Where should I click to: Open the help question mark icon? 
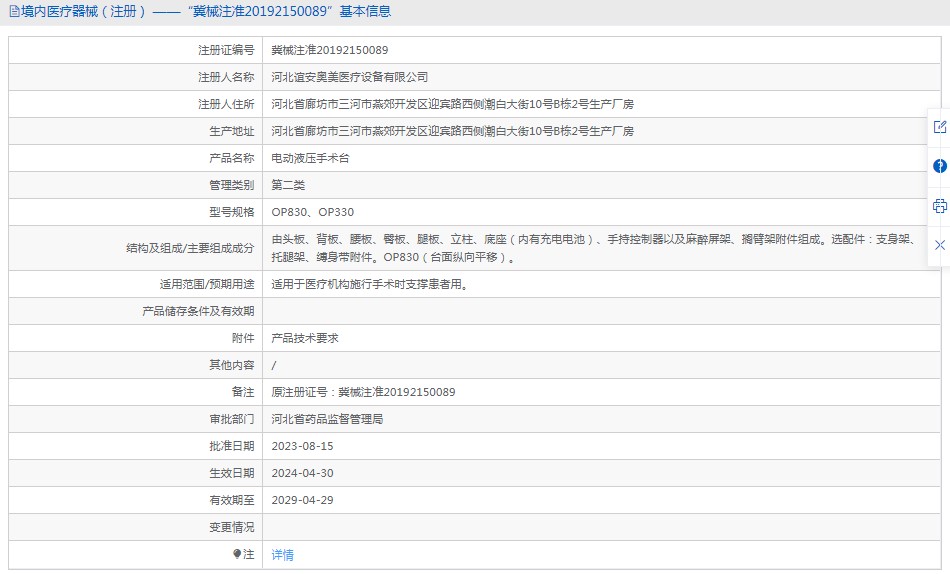point(940,166)
